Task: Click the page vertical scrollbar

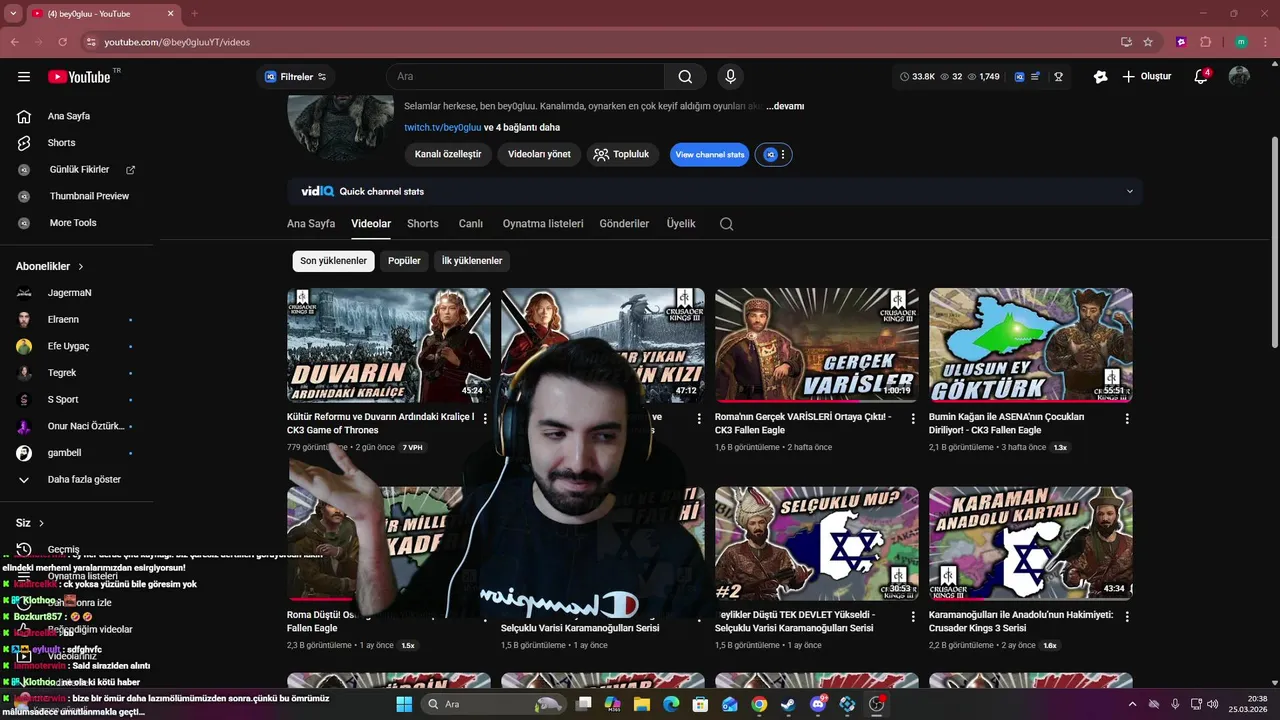Action: pyautogui.click(x=1274, y=240)
